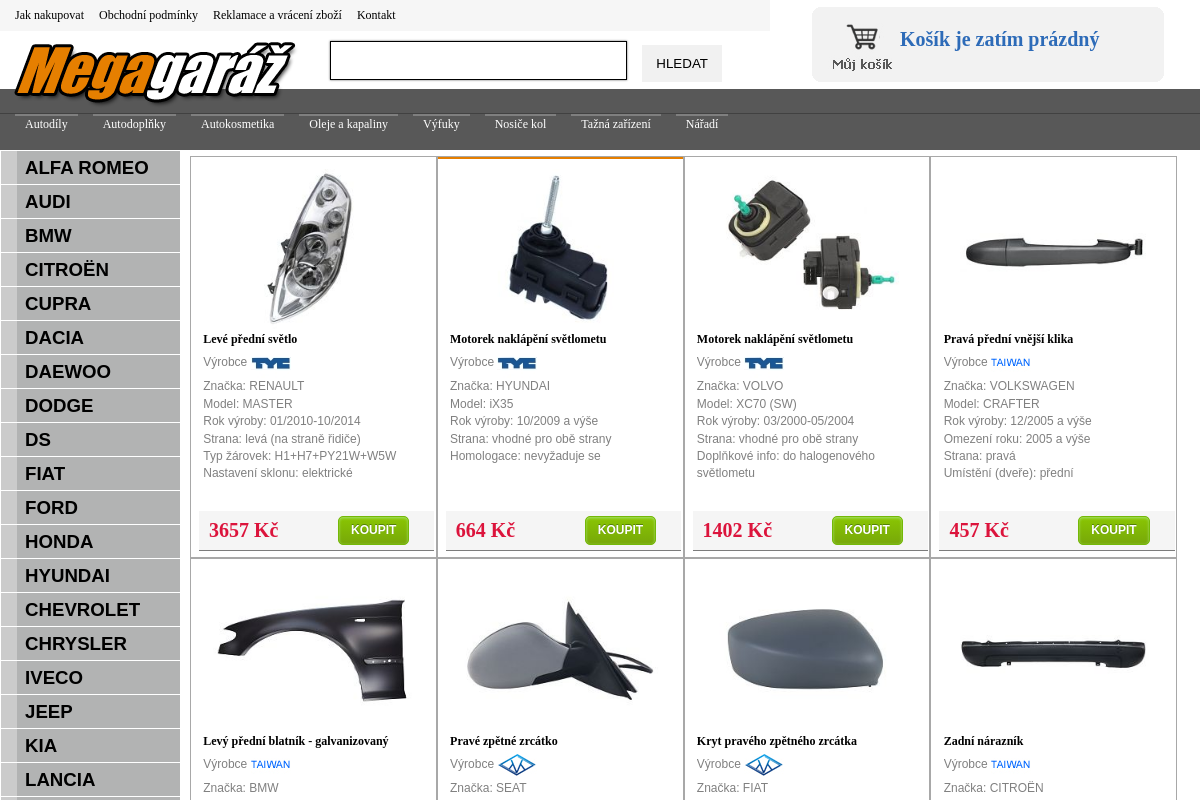Image resolution: width=1200 pixels, height=800 pixels.
Task: Select ALFA ROMEO in brand sidebar
Action: coord(90,168)
